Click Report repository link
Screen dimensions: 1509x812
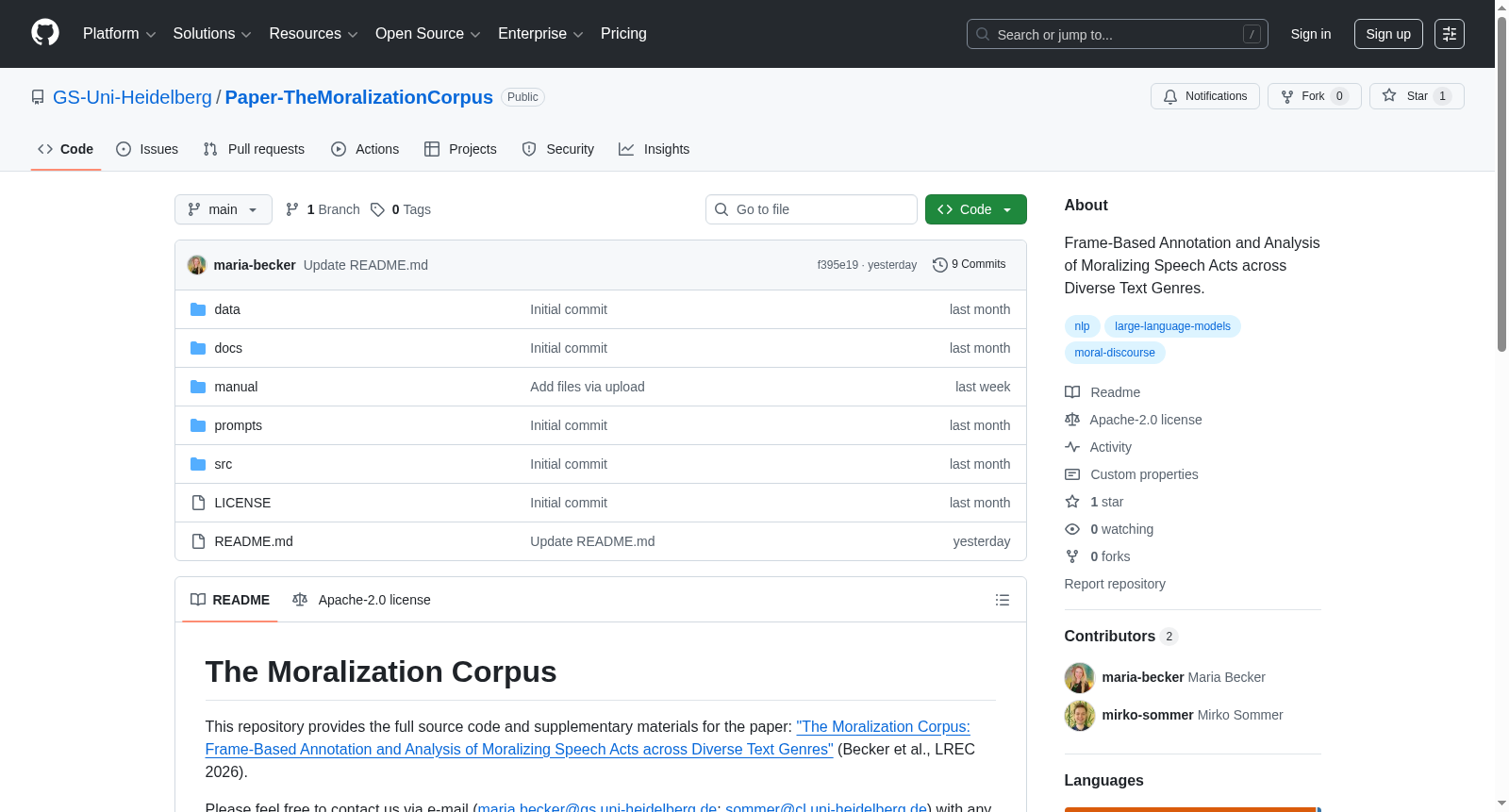click(x=1115, y=584)
